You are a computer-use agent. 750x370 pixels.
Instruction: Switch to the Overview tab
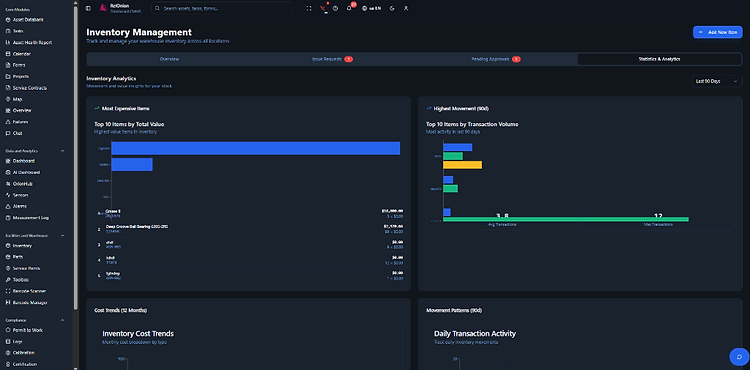point(169,59)
